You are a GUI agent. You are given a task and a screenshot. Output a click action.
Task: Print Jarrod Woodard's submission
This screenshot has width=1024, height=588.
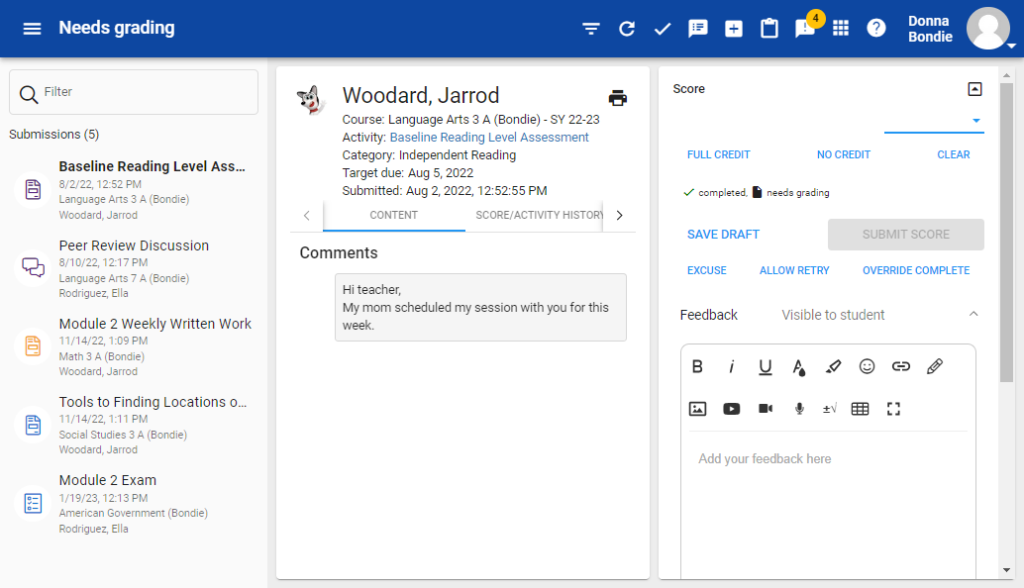(618, 97)
